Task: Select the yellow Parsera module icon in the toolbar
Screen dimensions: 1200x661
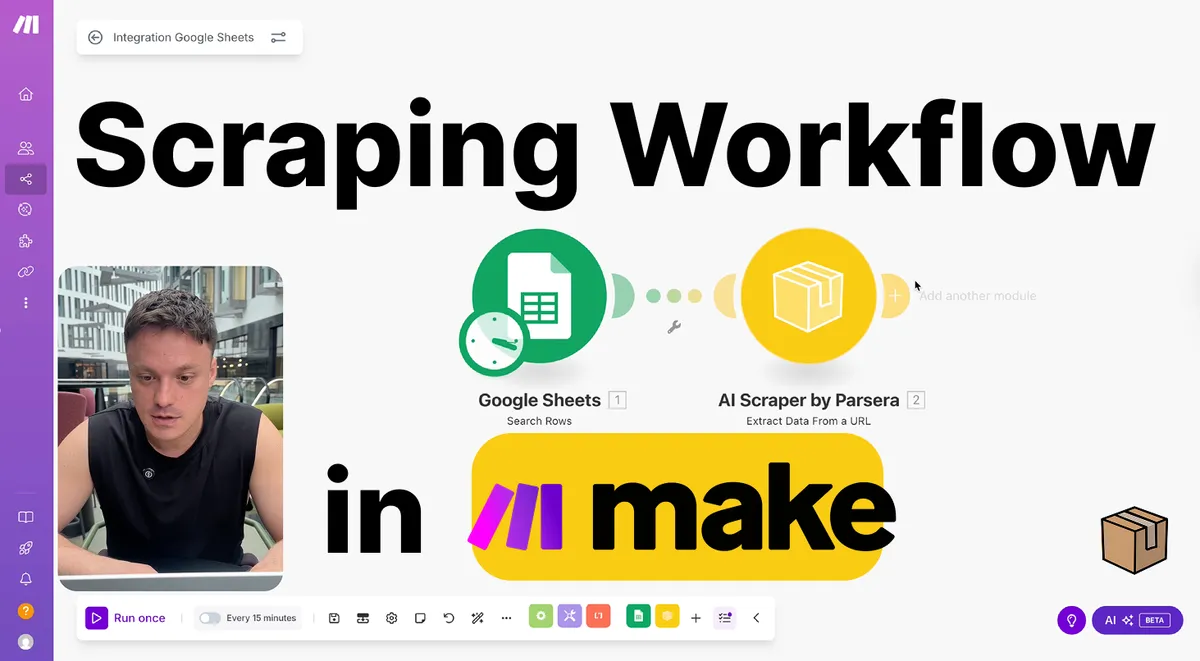Action: click(x=666, y=618)
